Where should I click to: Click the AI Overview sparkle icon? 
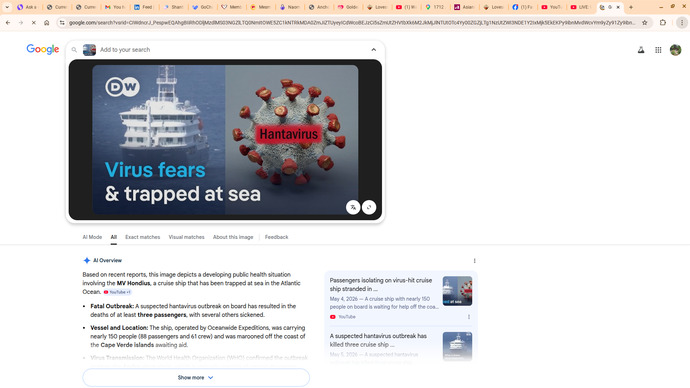click(x=87, y=260)
